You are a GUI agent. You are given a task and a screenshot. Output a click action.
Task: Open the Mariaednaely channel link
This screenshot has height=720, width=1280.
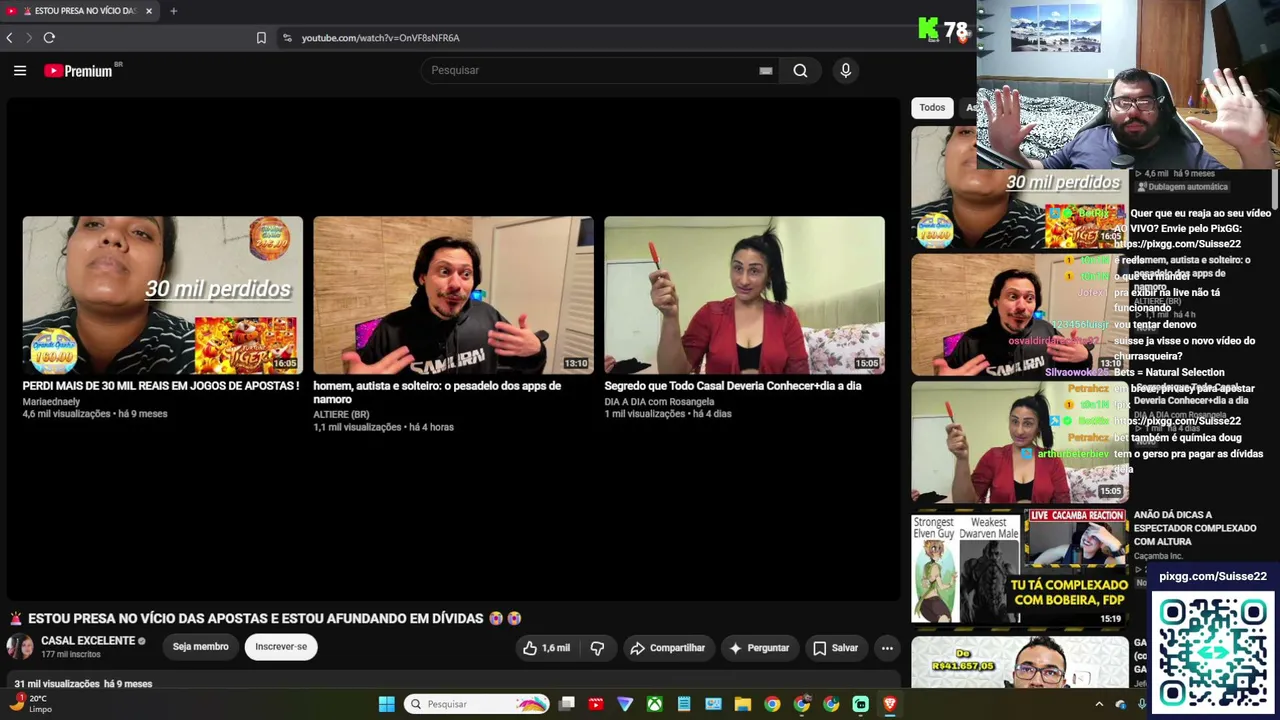click(x=51, y=402)
